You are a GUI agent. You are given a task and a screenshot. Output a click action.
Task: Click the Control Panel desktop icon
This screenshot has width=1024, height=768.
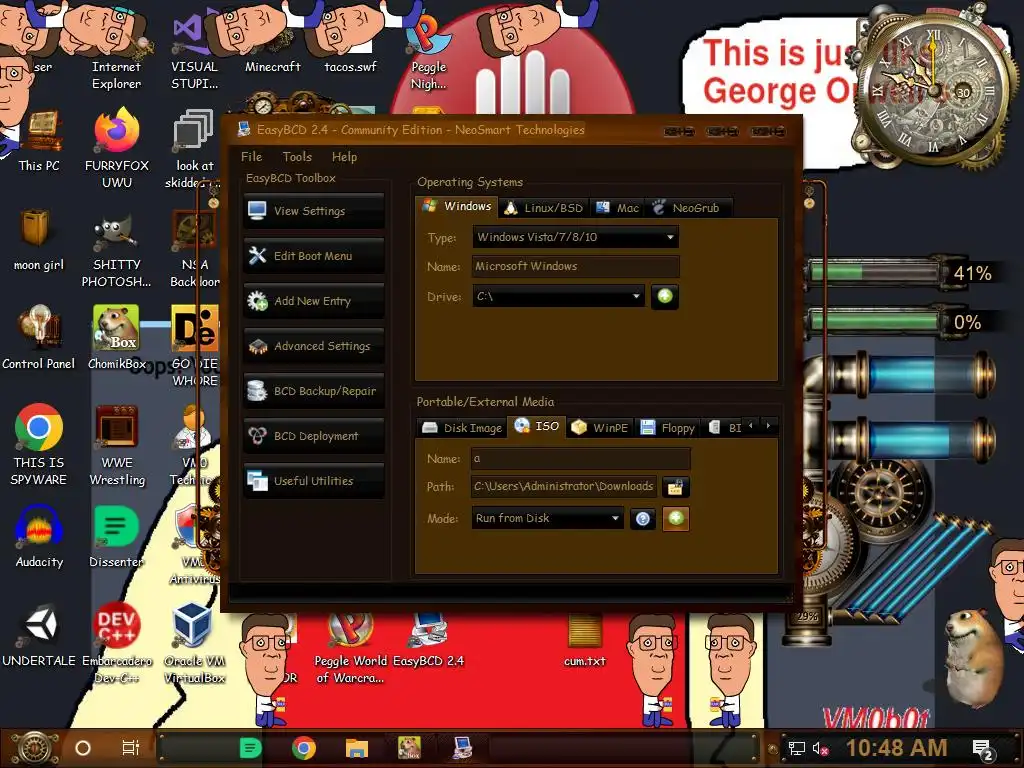[39, 338]
